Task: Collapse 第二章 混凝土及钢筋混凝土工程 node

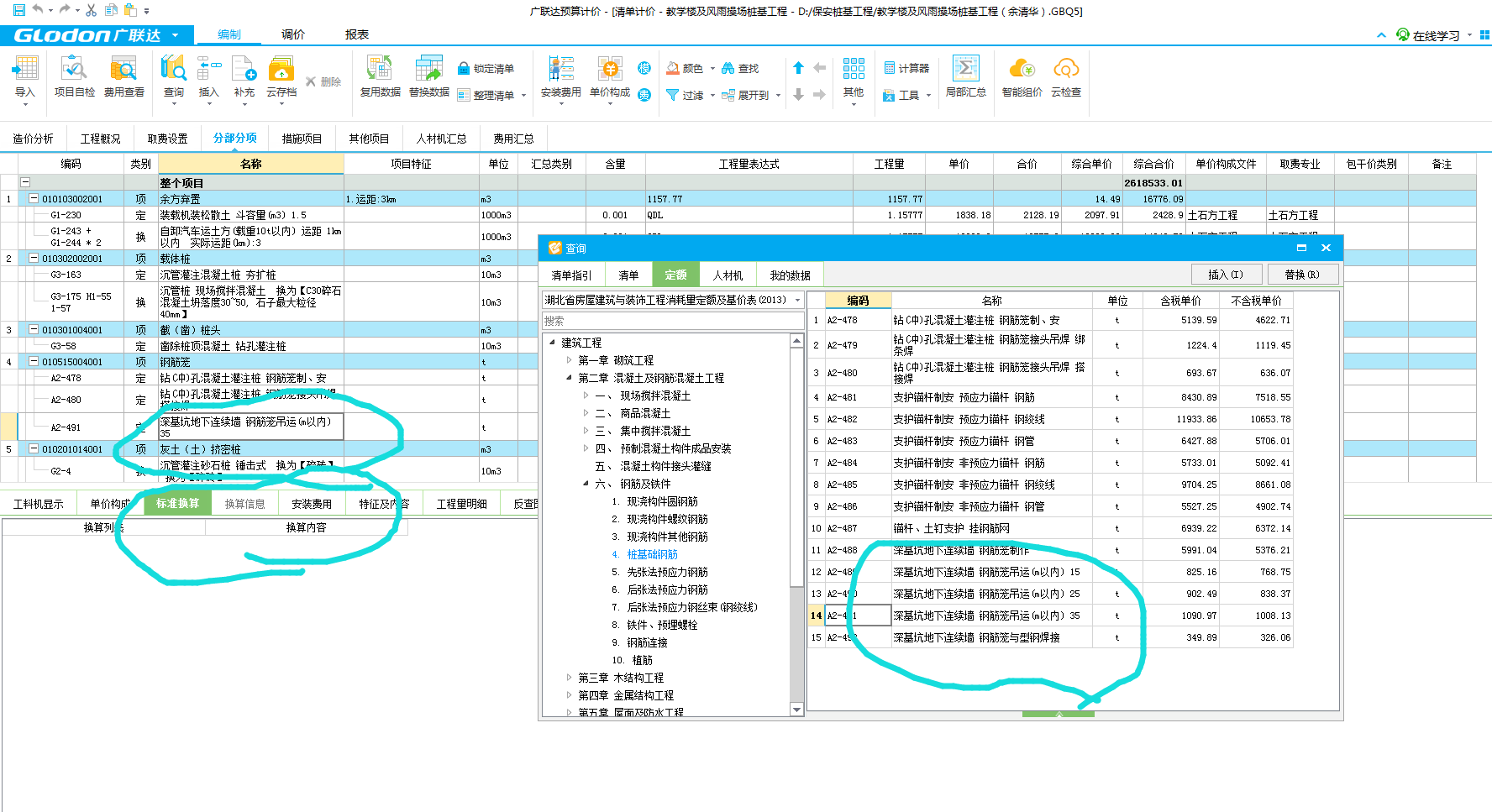Action: [569, 378]
